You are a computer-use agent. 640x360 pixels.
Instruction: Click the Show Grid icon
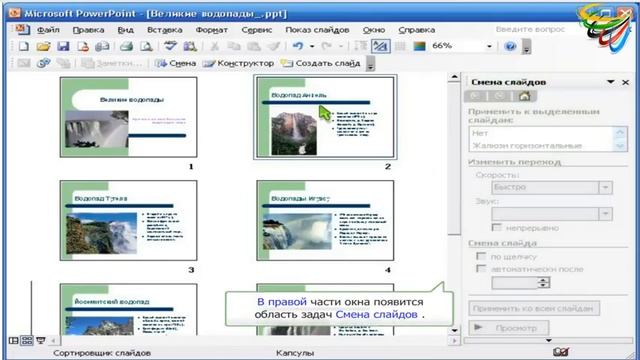click(x=400, y=46)
